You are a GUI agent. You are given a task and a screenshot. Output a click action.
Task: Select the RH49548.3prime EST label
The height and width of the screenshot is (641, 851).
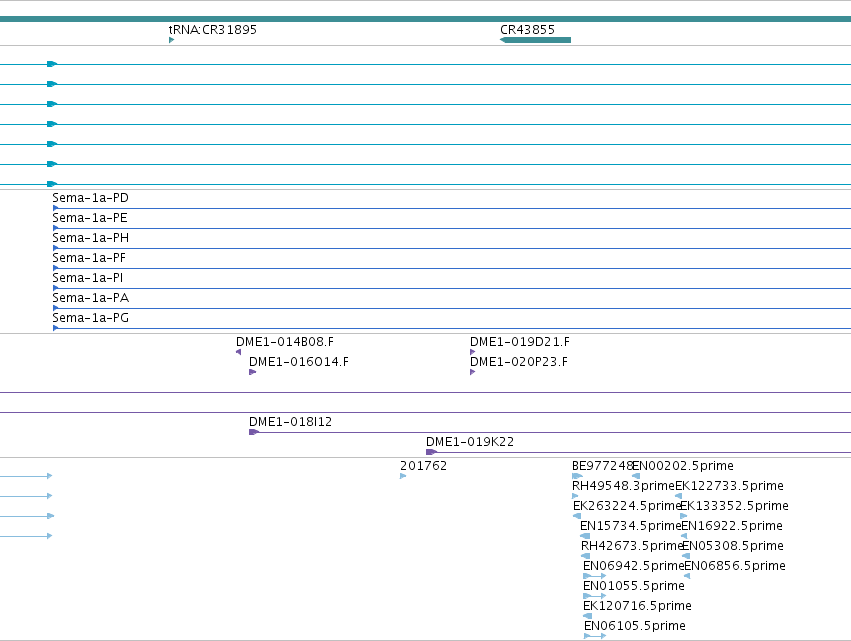[624, 486]
